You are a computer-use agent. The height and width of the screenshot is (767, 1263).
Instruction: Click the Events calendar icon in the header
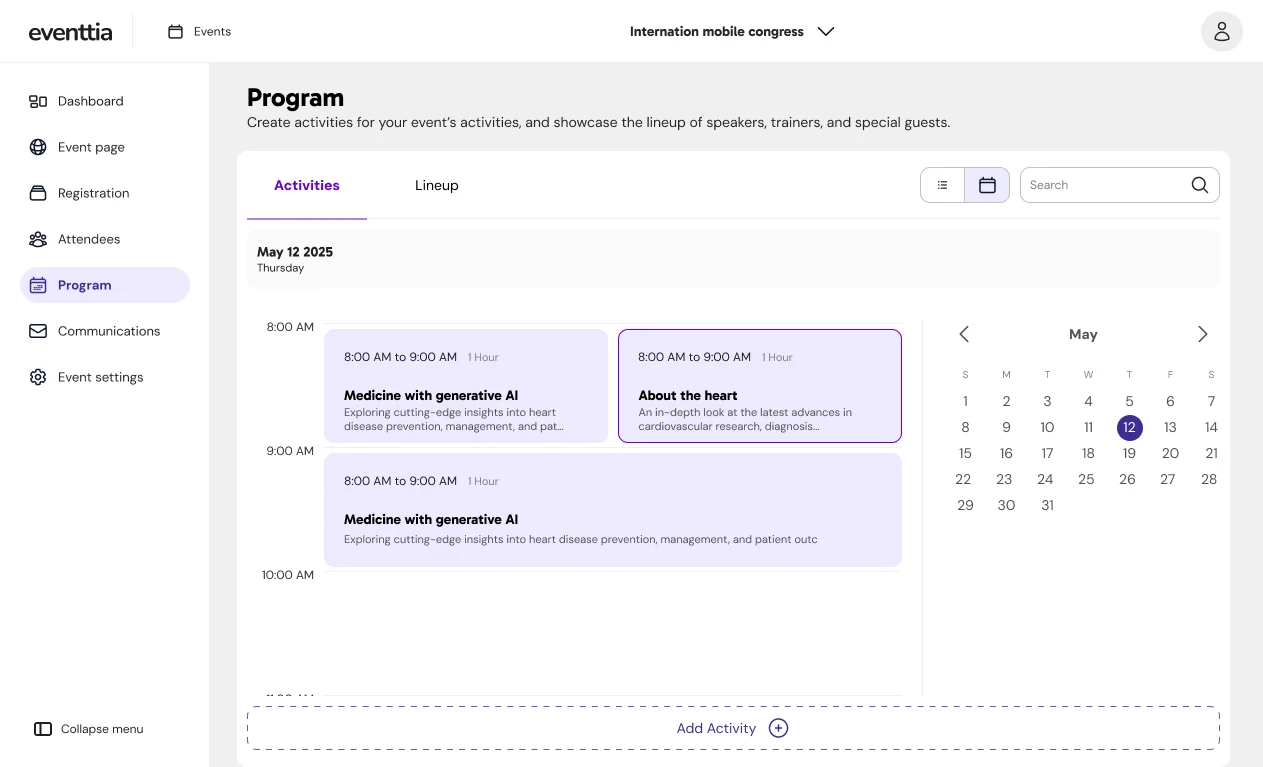tap(175, 32)
